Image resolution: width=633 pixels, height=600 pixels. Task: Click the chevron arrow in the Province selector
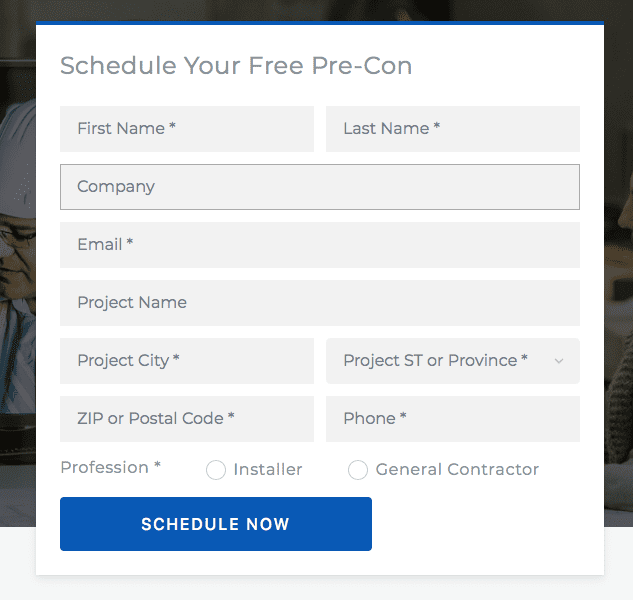[558, 361]
